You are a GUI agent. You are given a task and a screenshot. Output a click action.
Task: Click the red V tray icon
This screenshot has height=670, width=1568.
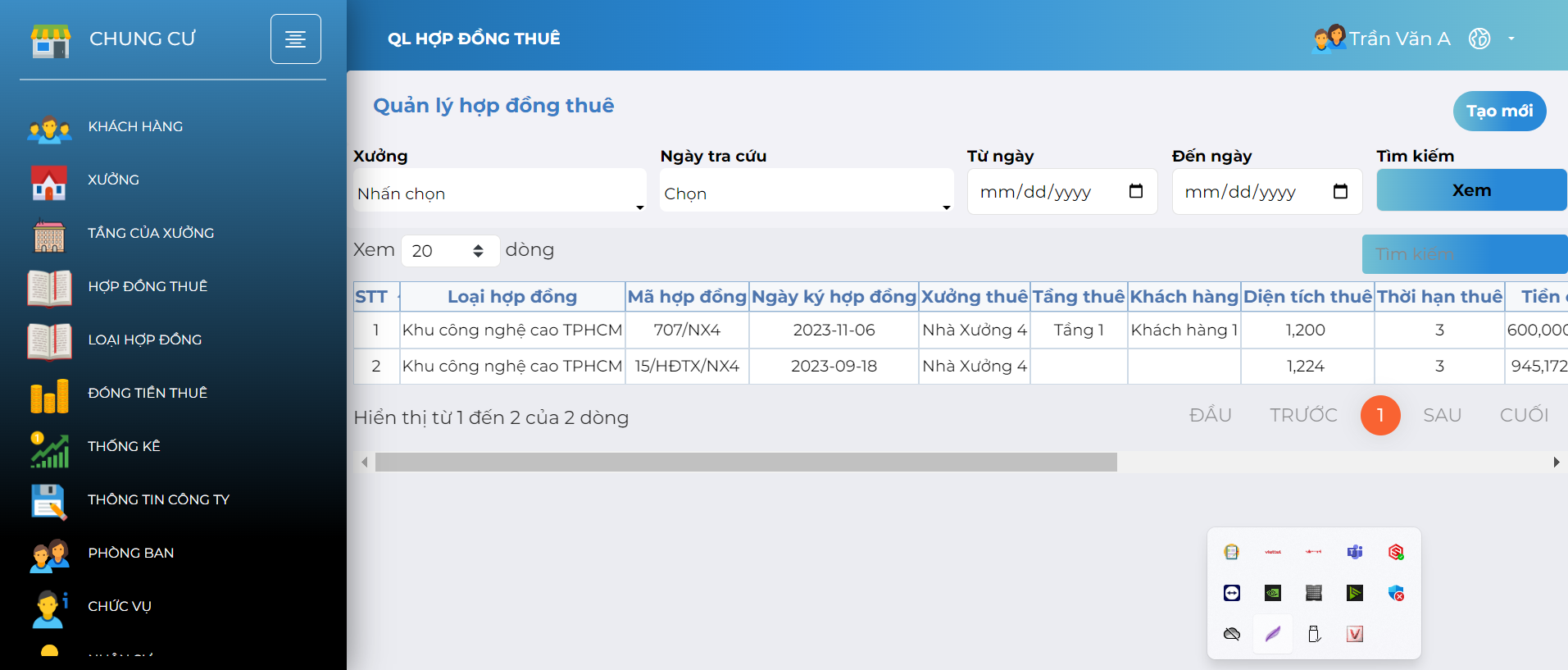click(1355, 634)
